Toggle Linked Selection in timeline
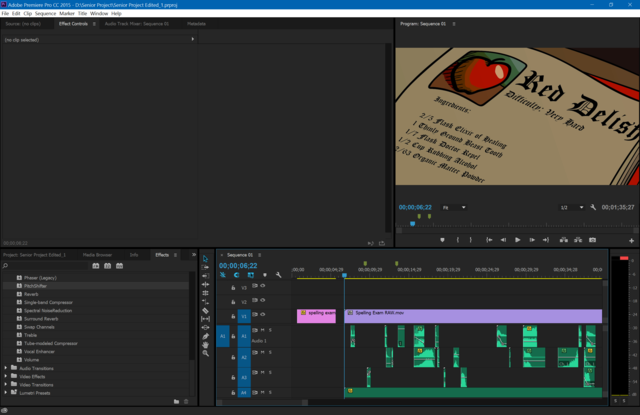640x415 pixels. tap(251, 275)
